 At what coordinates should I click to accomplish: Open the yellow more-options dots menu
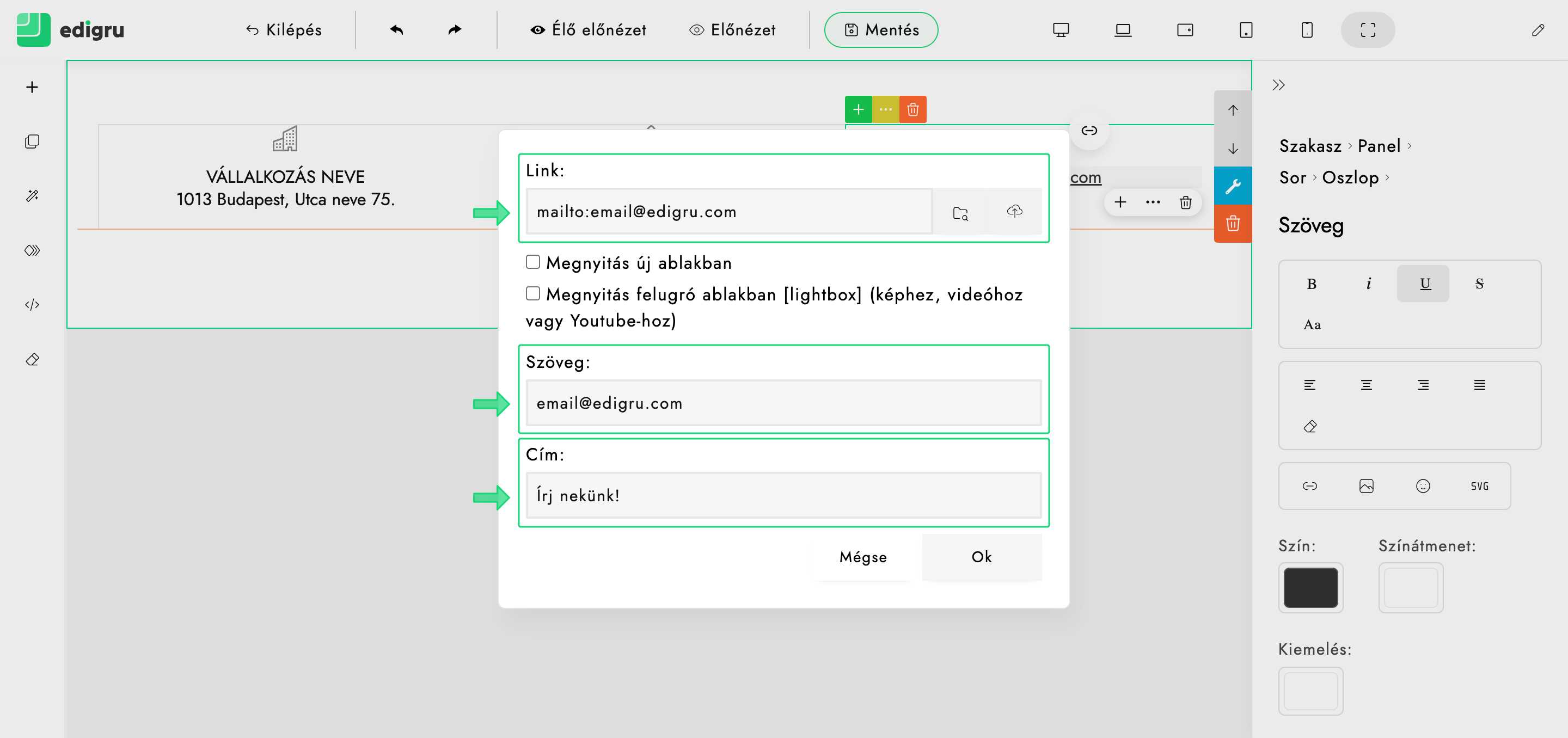point(885,109)
